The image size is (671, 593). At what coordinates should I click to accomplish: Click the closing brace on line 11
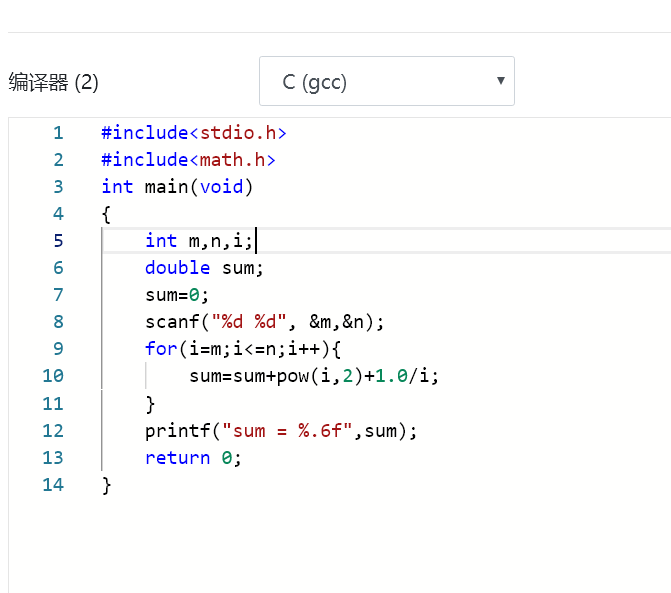pos(150,404)
